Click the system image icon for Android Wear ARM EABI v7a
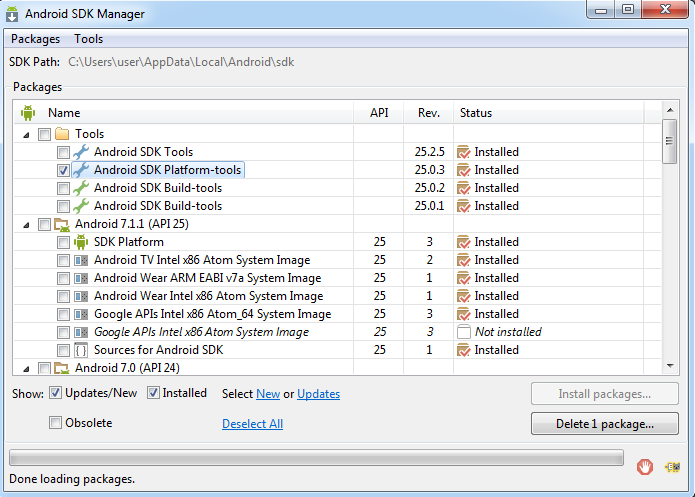 (81, 278)
